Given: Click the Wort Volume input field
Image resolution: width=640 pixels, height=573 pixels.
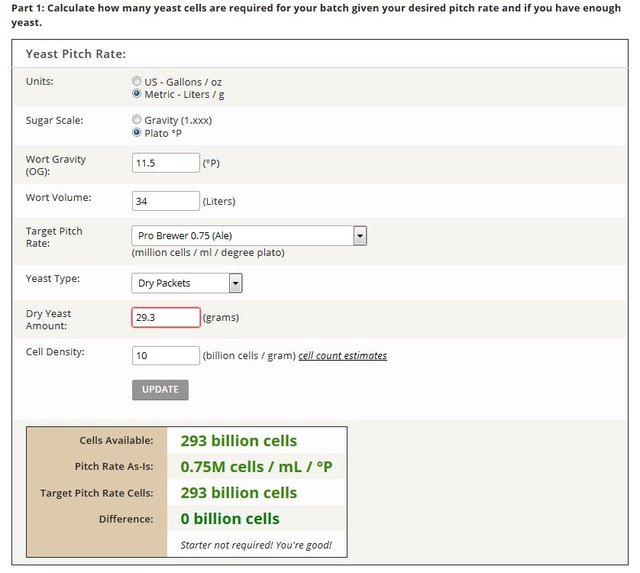Looking at the screenshot, I should (166, 201).
